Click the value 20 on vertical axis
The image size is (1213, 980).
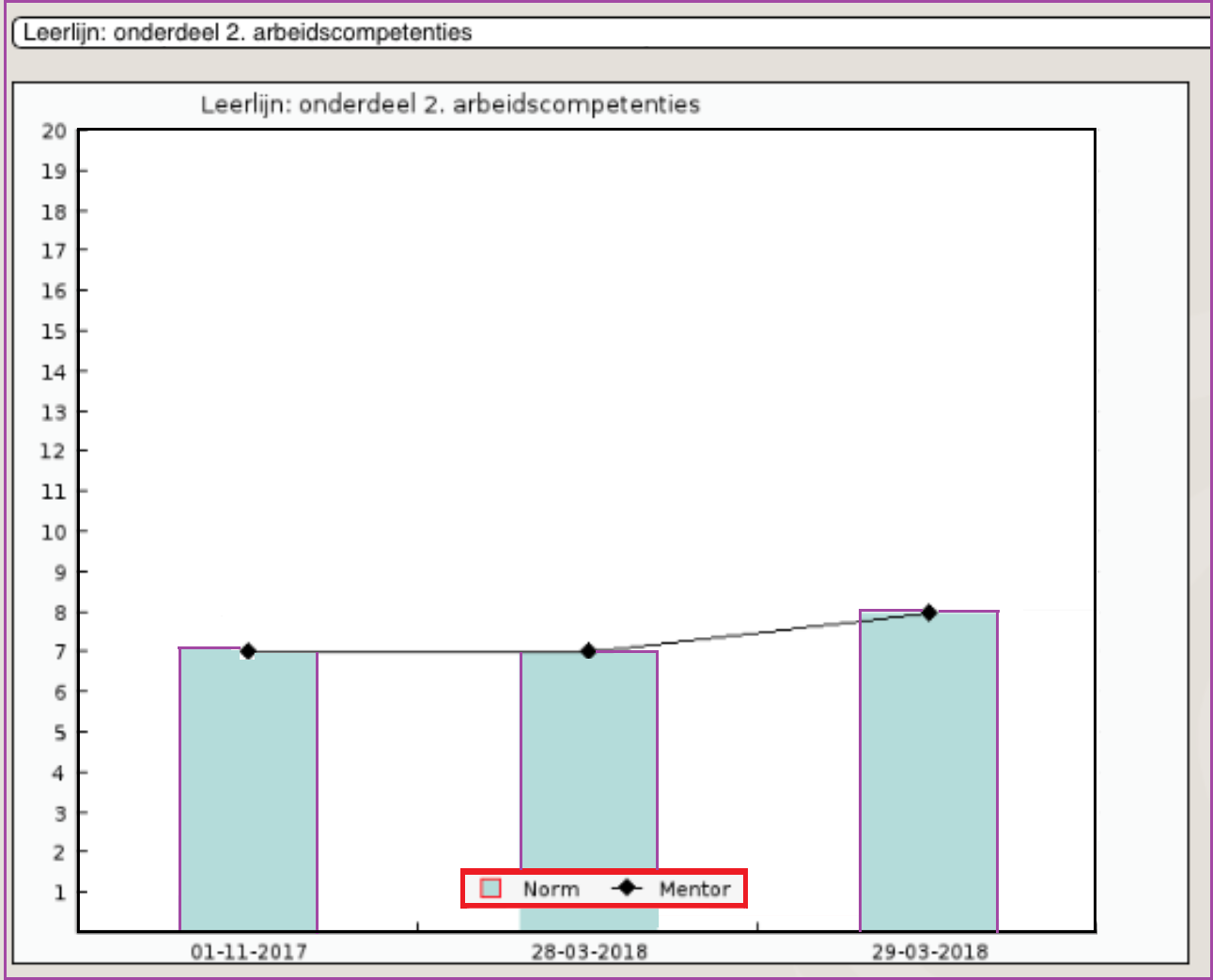[x=54, y=132]
